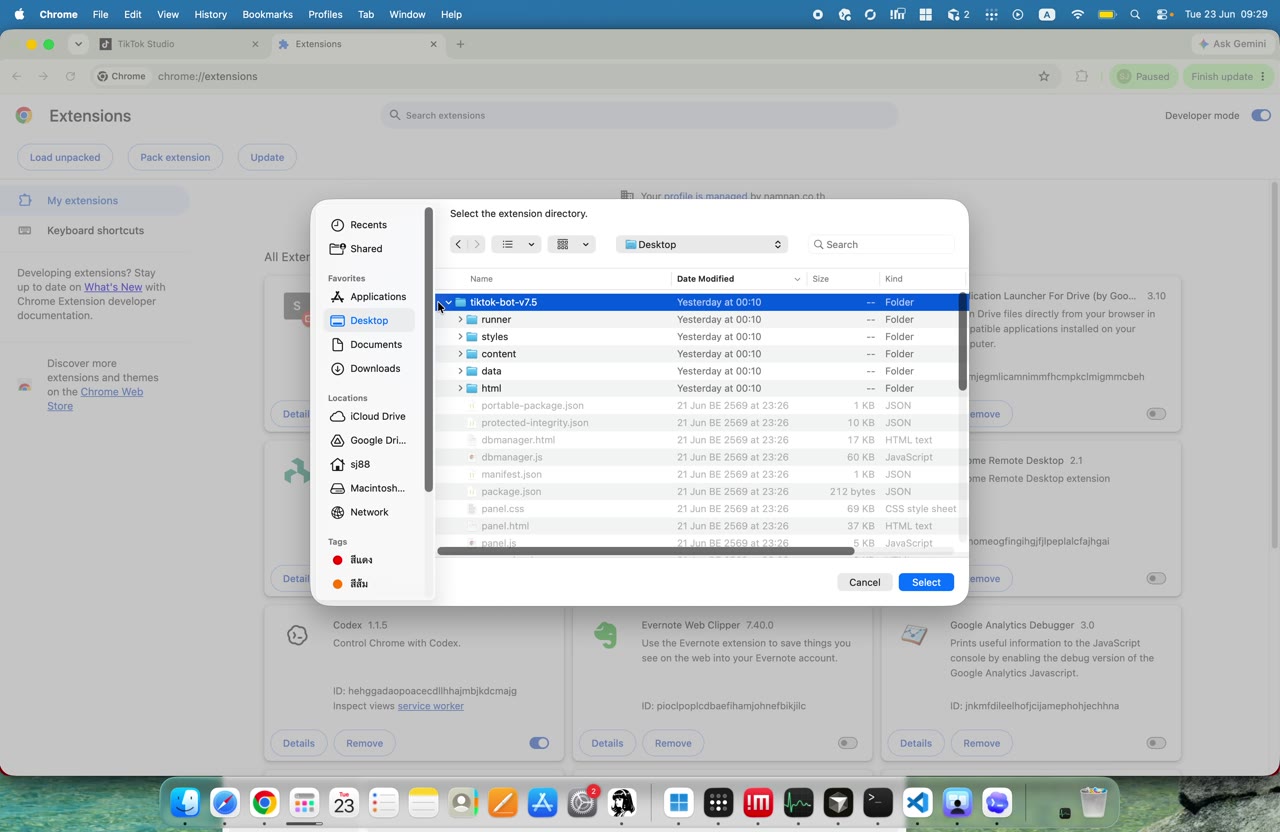Open Wi-Fi menu in menu bar
Viewport: 1280px width, 832px height.
pyautogui.click(x=1077, y=15)
